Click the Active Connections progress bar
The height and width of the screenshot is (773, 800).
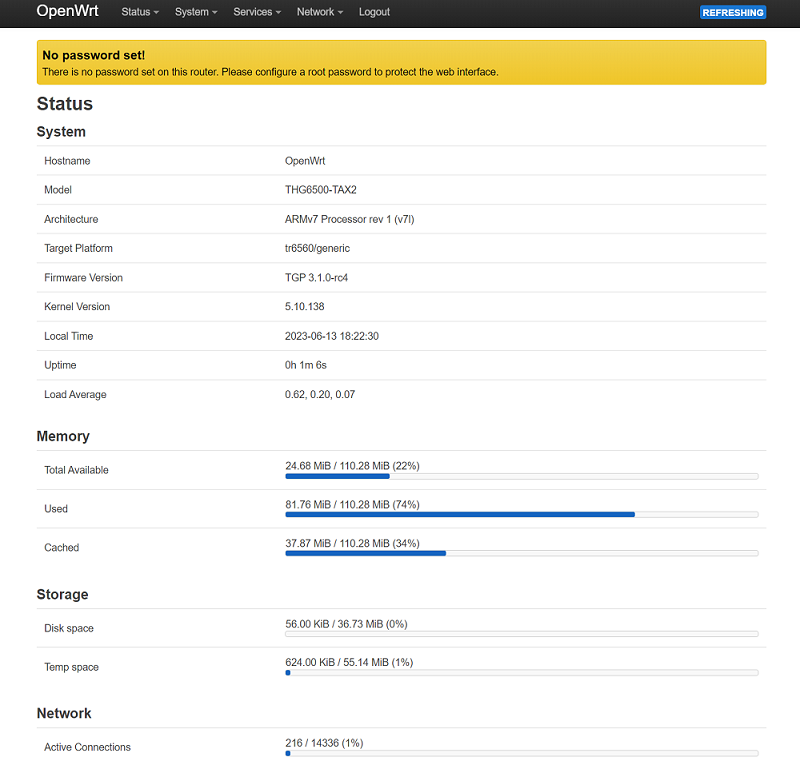tap(521, 753)
